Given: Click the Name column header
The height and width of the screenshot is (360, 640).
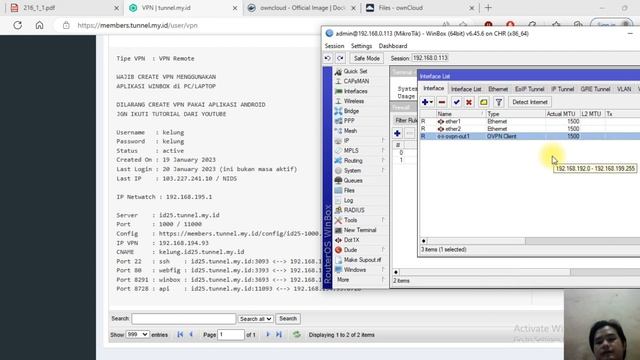Looking at the screenshot, I should pyautogui.click(x=460, y=114).
